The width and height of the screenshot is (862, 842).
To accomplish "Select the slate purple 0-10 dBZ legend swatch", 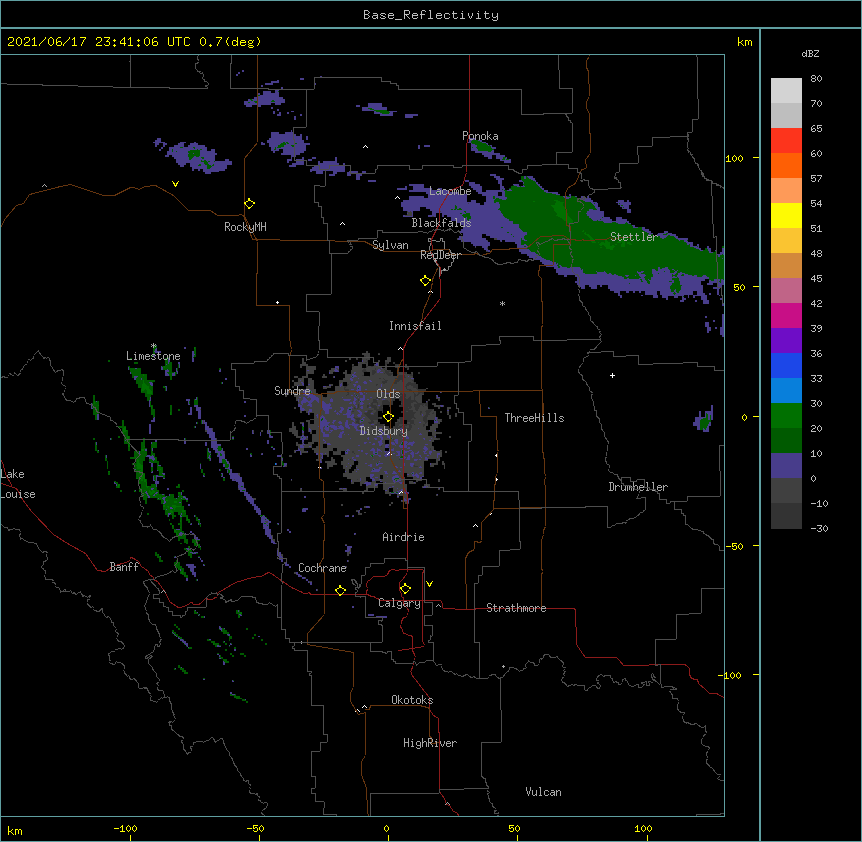I will tap(786, 466).
